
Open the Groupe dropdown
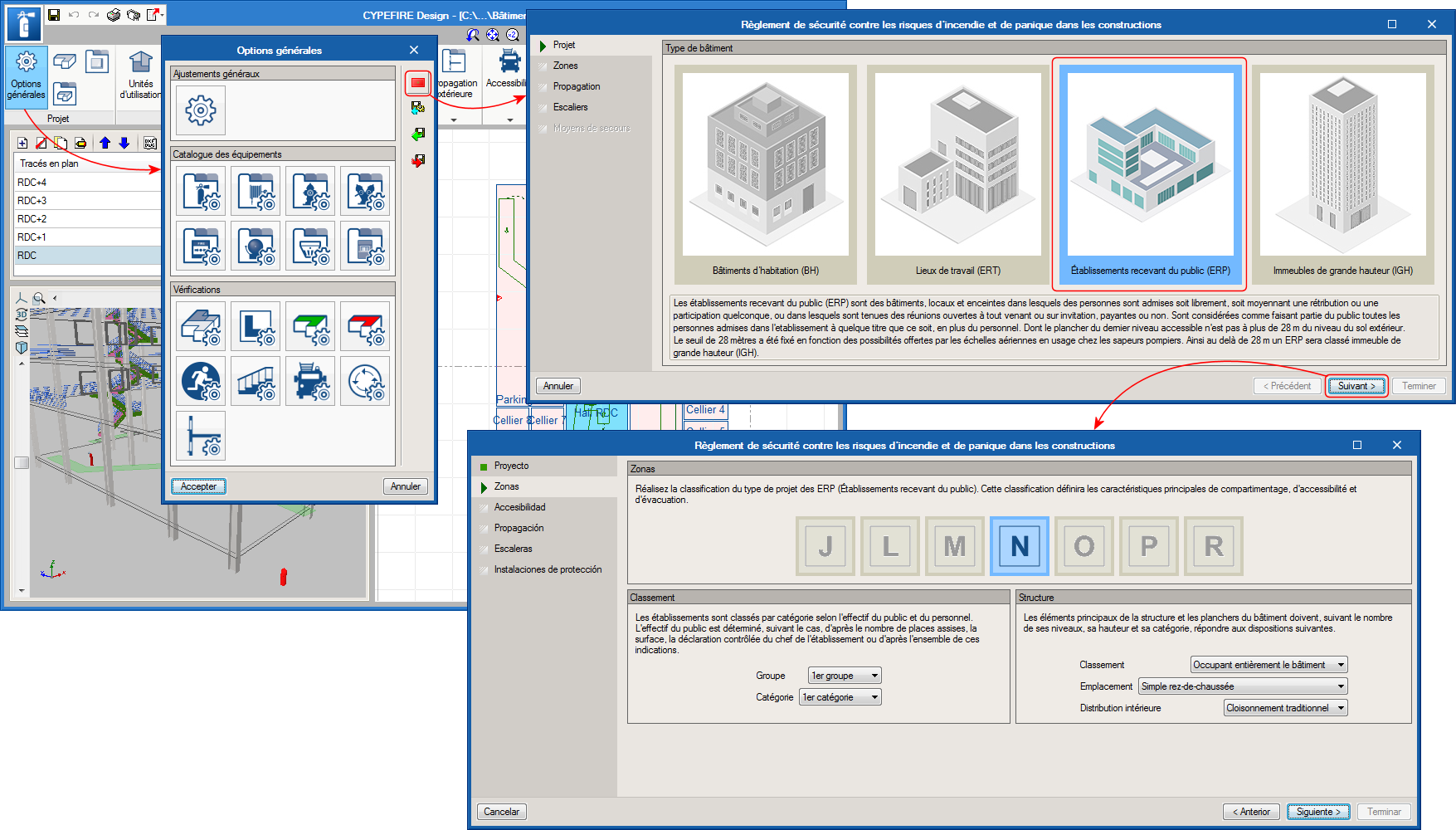845,676
